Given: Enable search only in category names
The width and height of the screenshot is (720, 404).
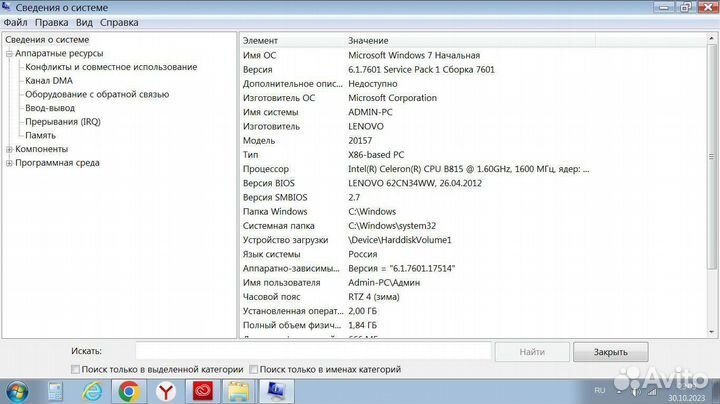Looking at the screenshot, I should [x=253, y=369].
